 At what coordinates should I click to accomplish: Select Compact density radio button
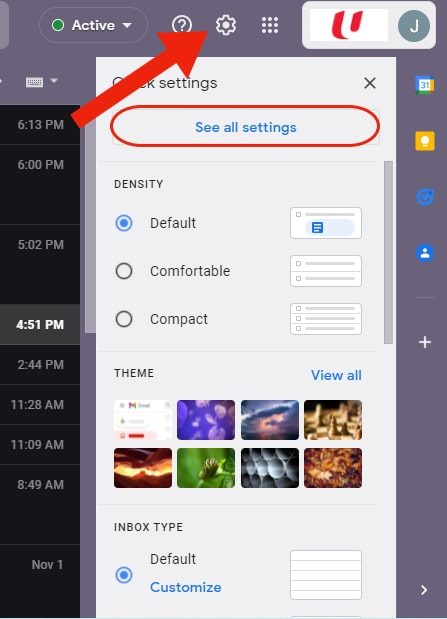[124, 319]
